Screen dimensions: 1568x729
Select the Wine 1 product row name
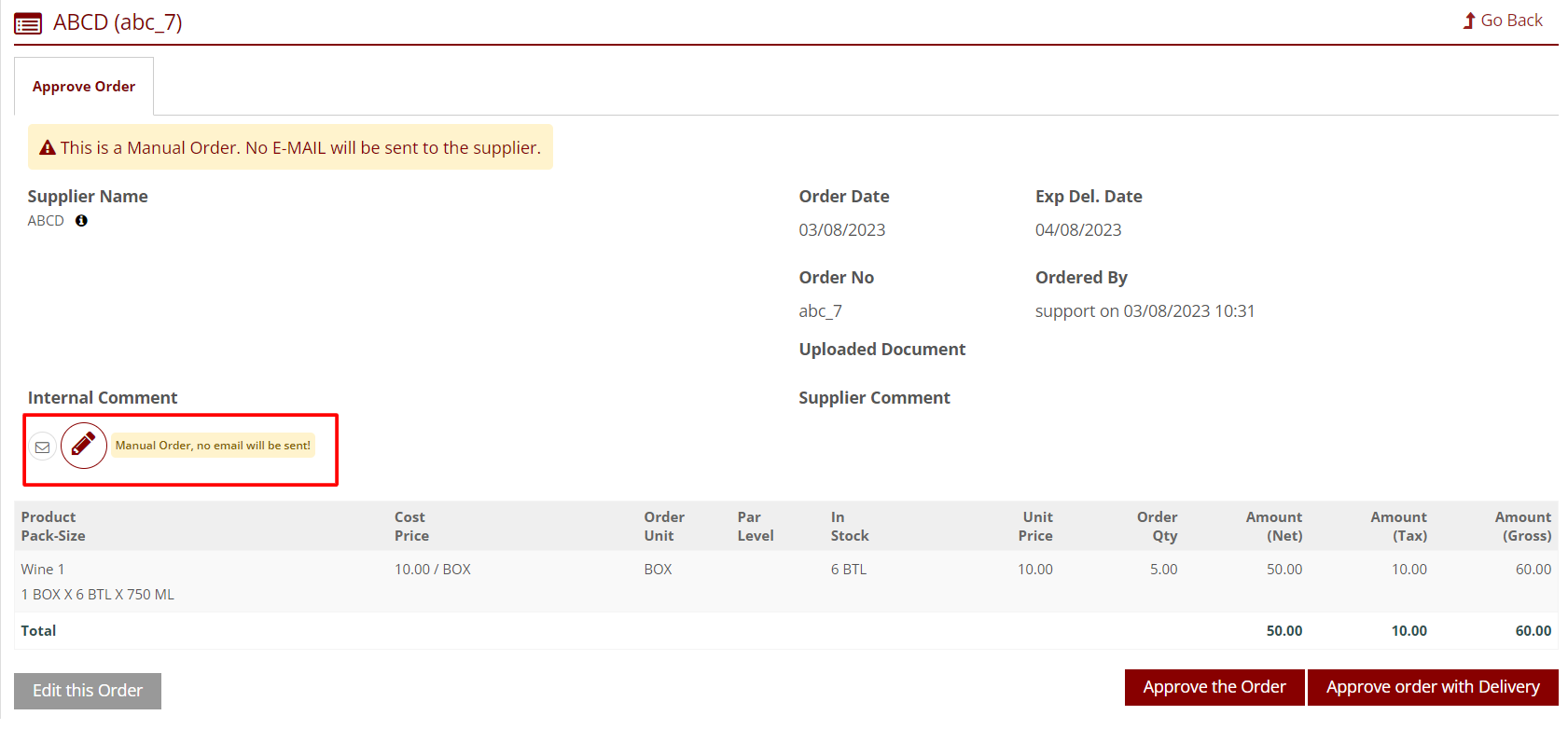[x=43, y=570]
